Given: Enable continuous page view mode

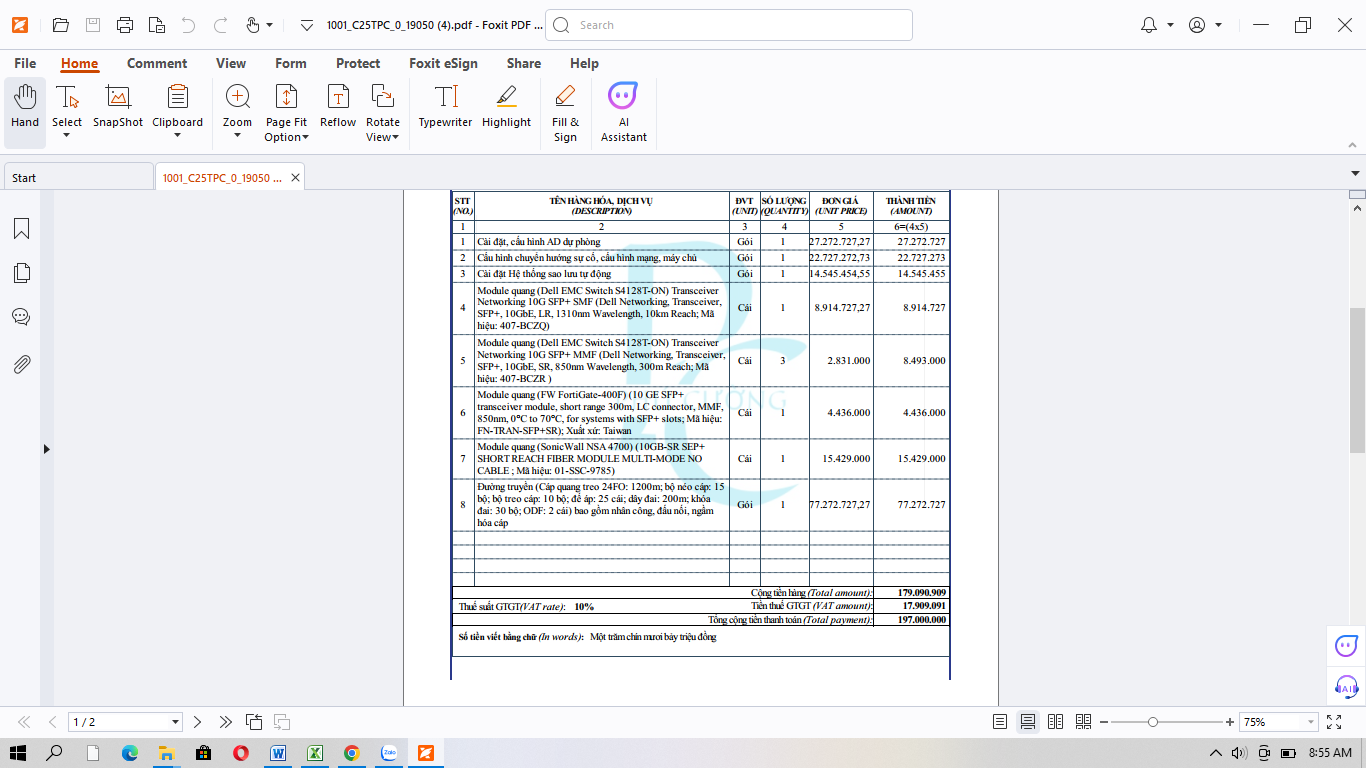Looking at the screenshot, I should click(1027, 722).
